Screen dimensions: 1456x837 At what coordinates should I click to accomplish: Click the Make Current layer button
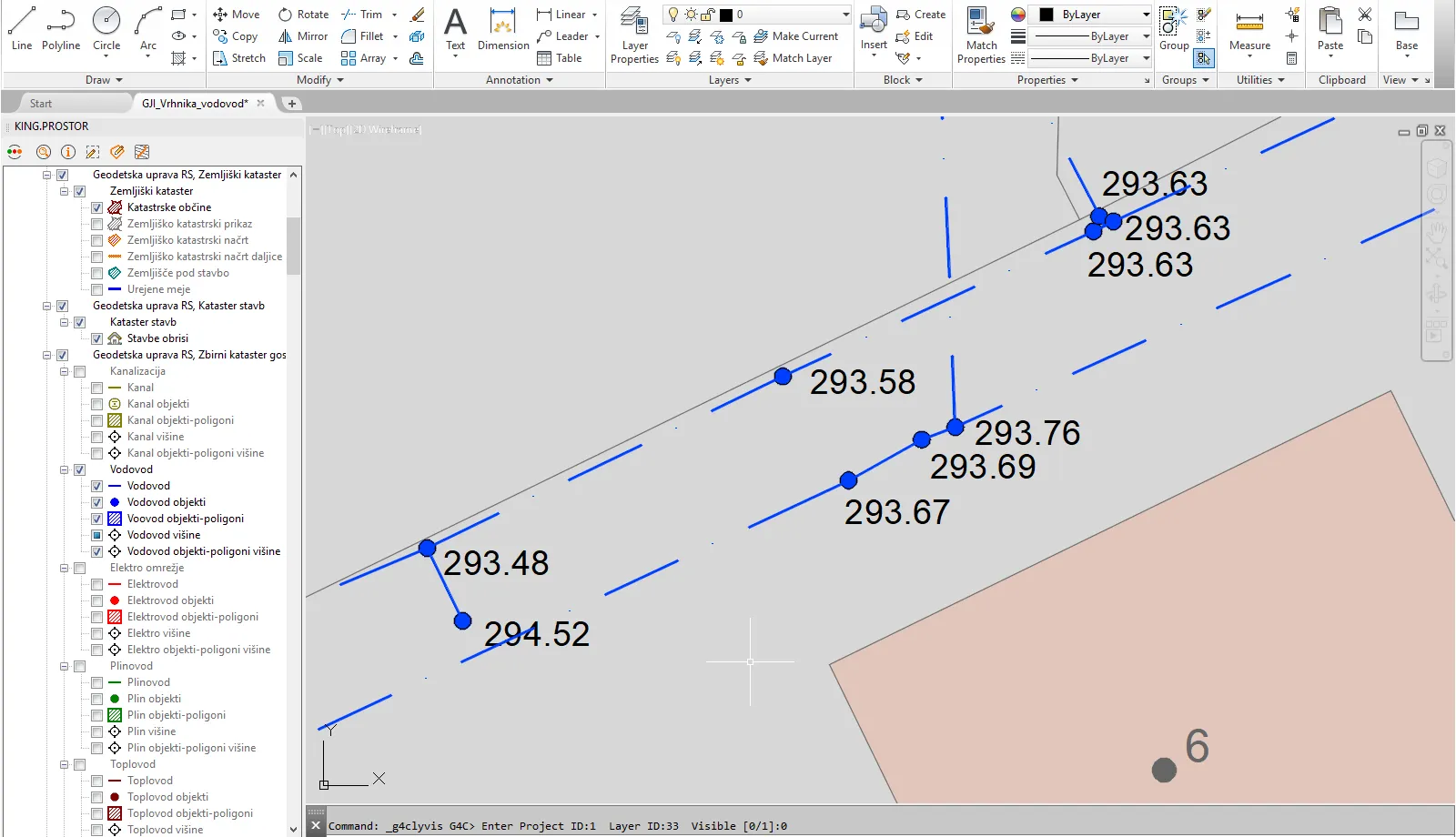click(x=796, y=36)
